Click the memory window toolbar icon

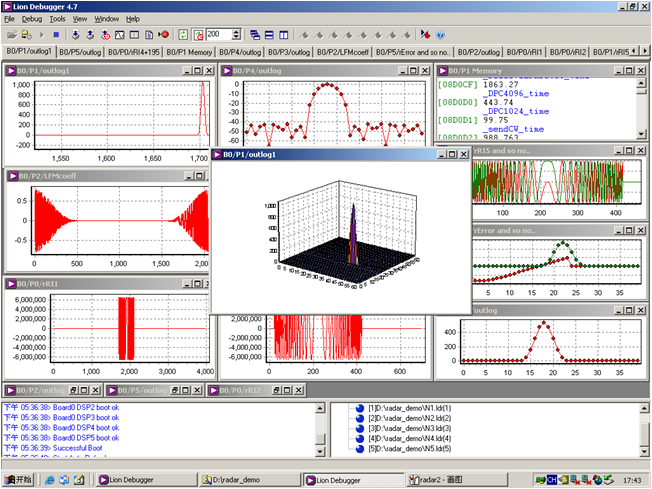[x=134, y=35]
